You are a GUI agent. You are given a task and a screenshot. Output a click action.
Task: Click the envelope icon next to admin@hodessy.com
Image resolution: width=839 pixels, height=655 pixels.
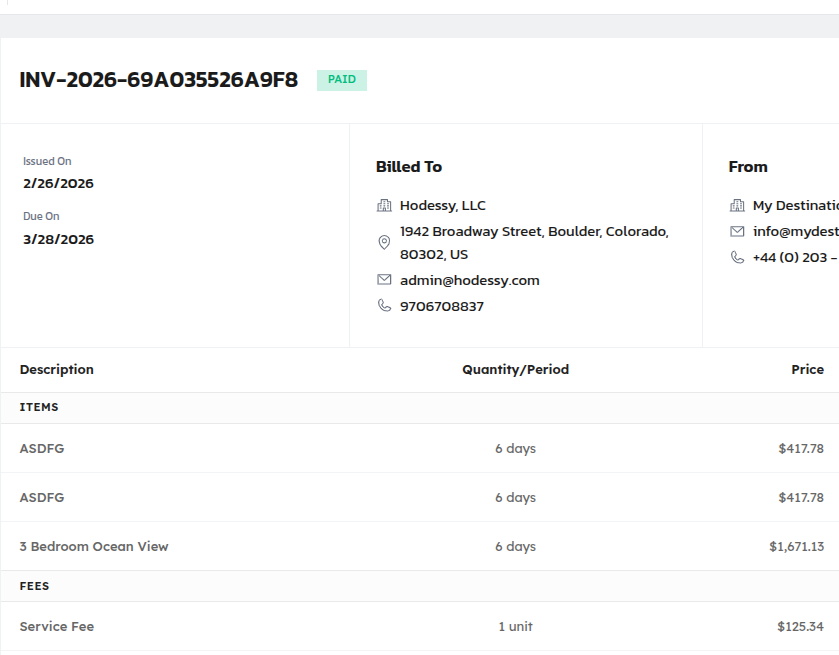click(384, 280)
